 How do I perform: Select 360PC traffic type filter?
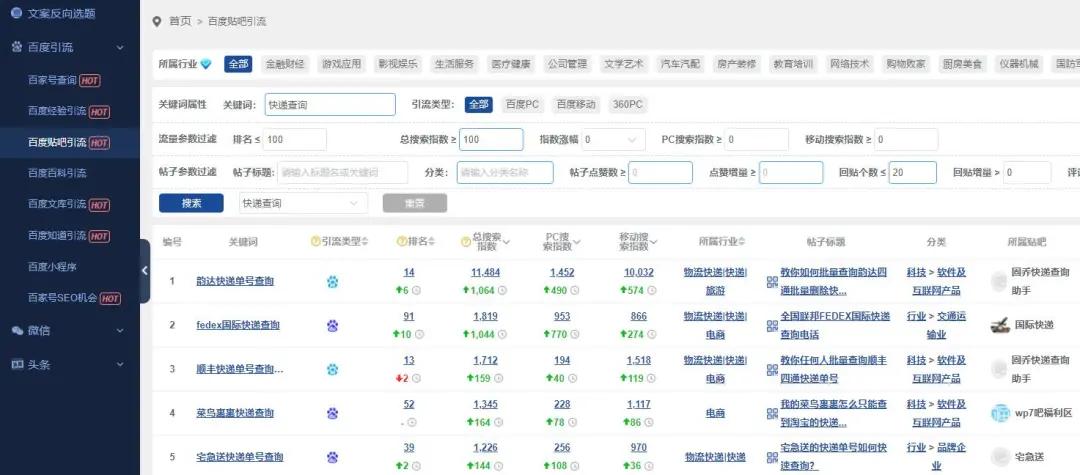pos(628,104)
